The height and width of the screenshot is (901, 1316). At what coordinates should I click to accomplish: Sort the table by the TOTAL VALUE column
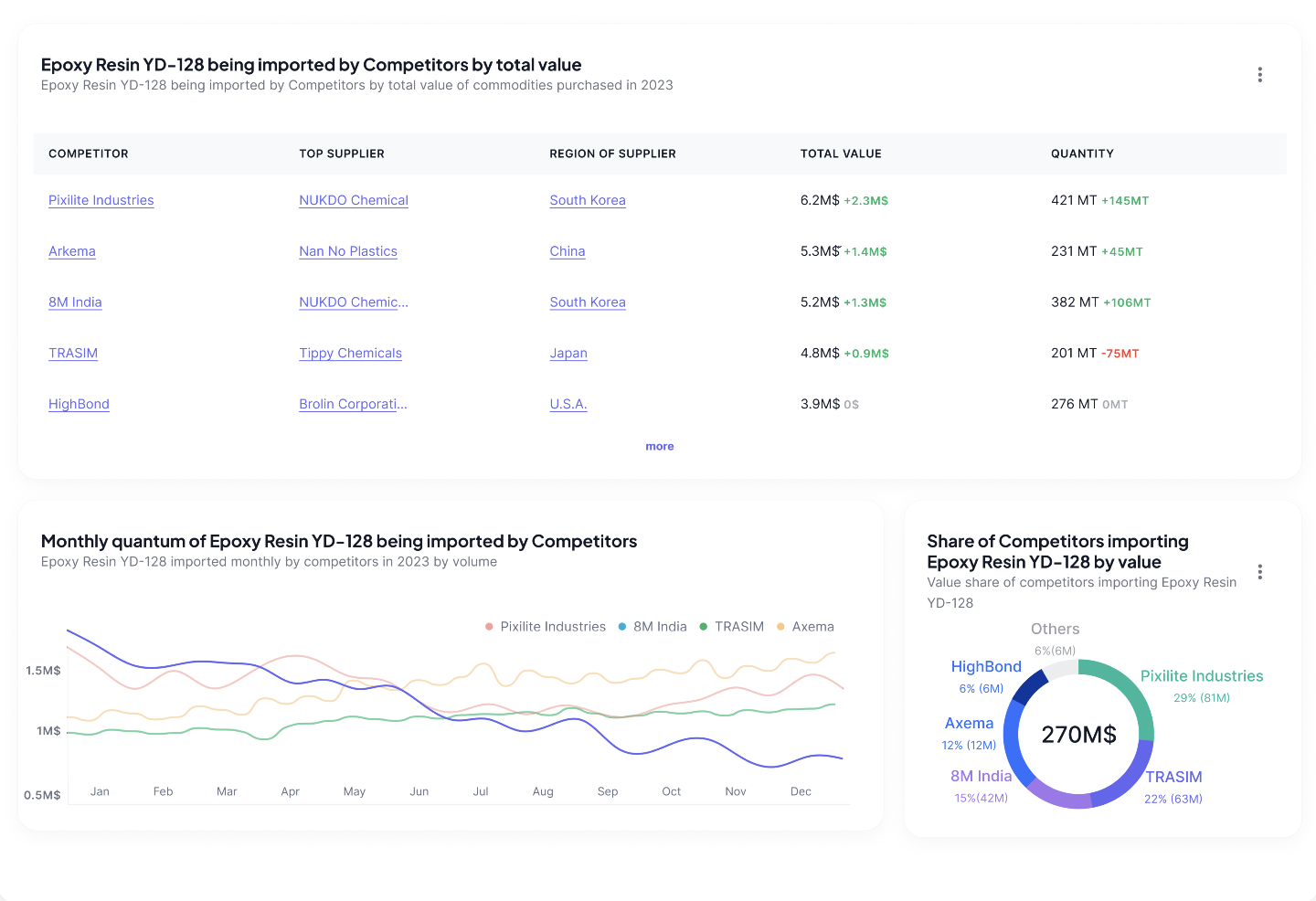pos(841,154)
